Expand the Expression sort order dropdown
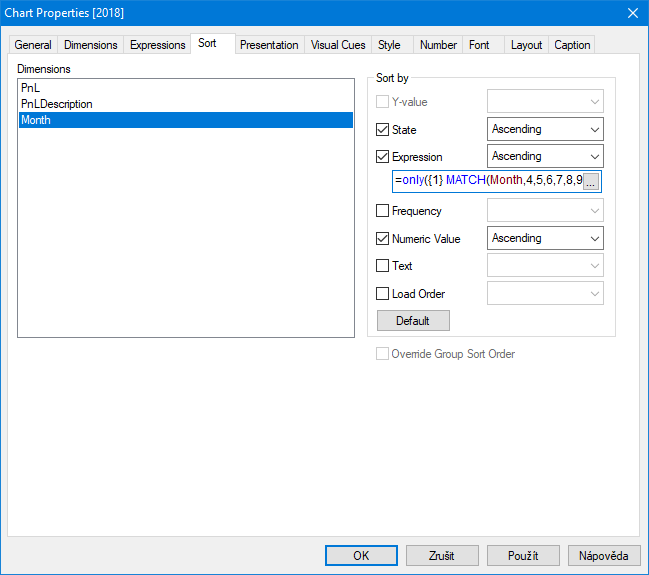 (545, 156)
